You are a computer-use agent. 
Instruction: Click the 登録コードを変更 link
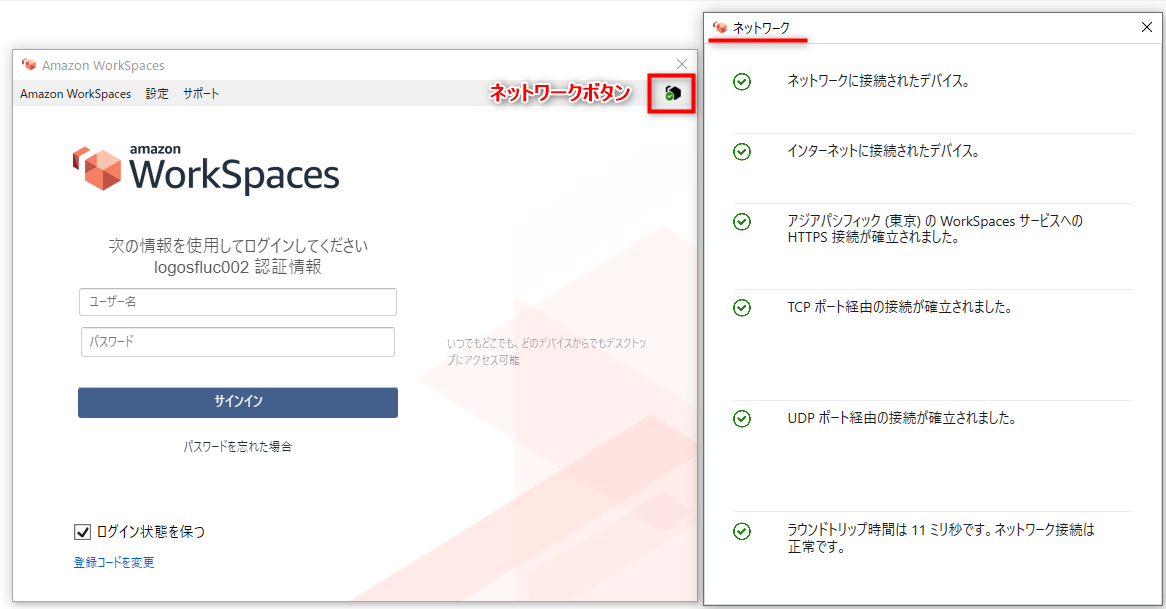pyautogui.click(x=114, y=562)
